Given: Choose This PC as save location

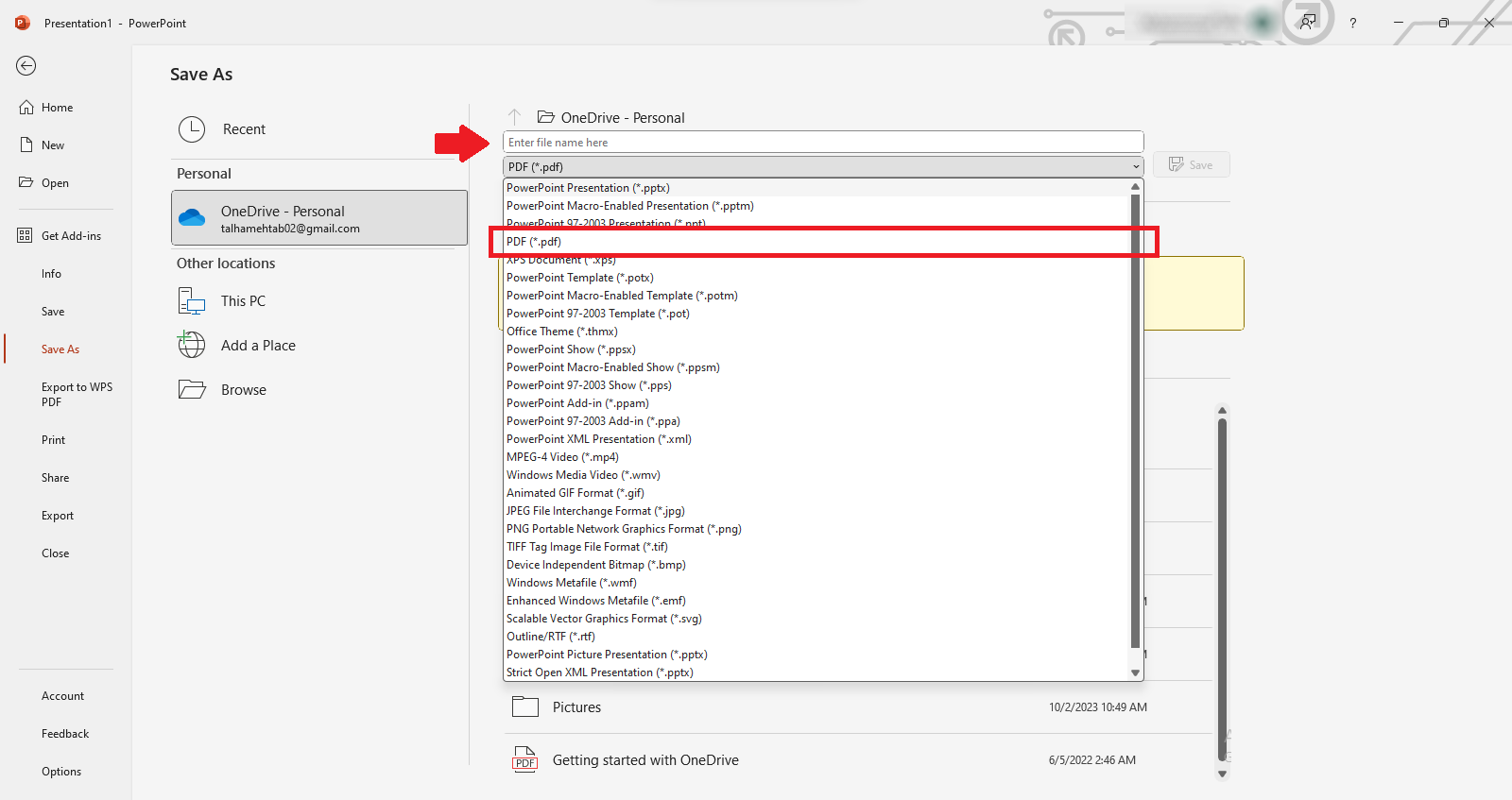Looking at the screenshot, I should click(319, 301).
